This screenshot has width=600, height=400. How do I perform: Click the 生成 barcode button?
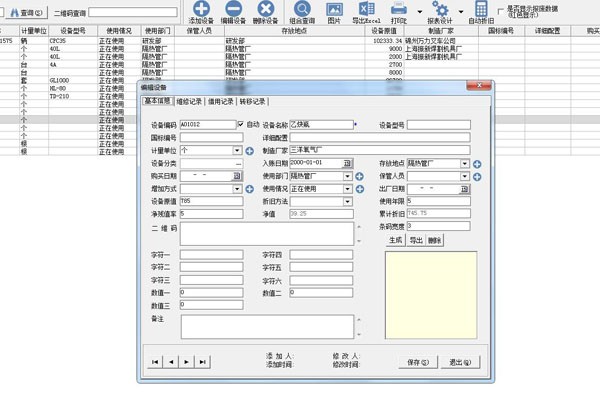[394, 240]
